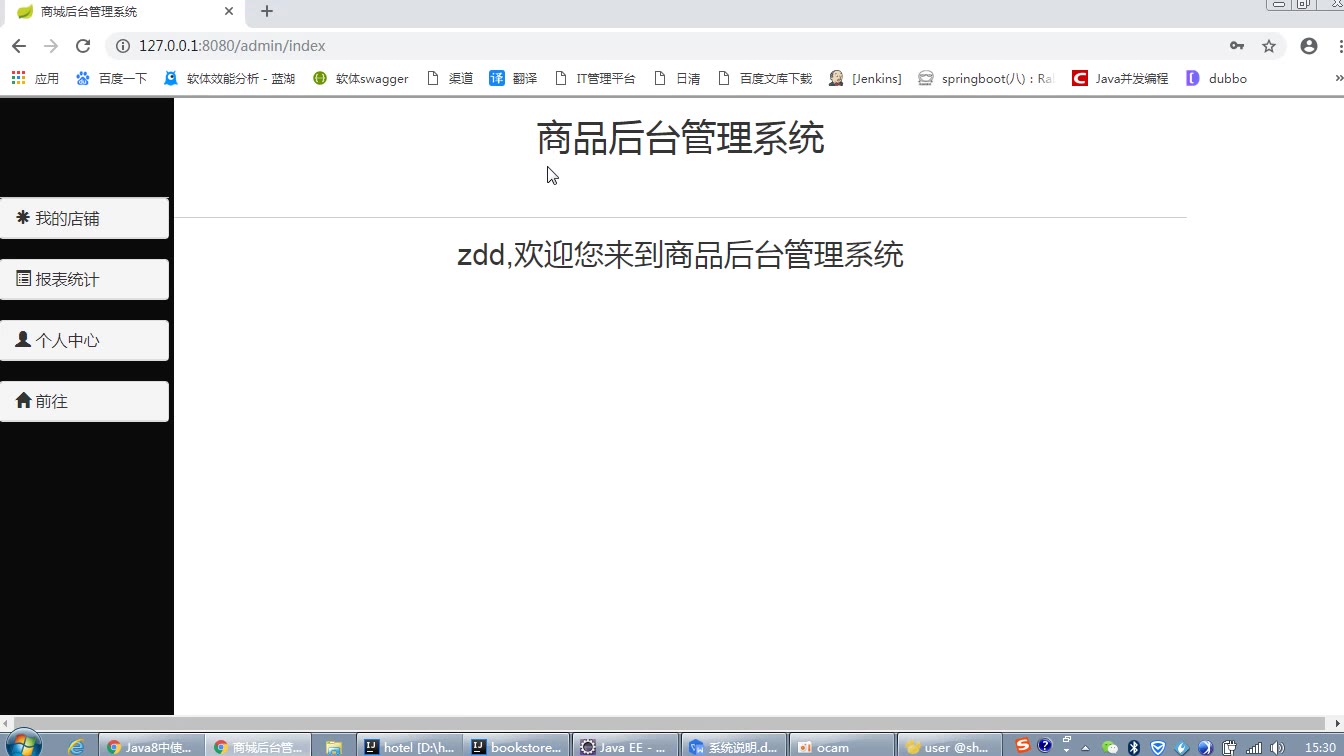The image size is (1344, 756).
Task: Open the springboot bookmark
Action: (986, 78)
